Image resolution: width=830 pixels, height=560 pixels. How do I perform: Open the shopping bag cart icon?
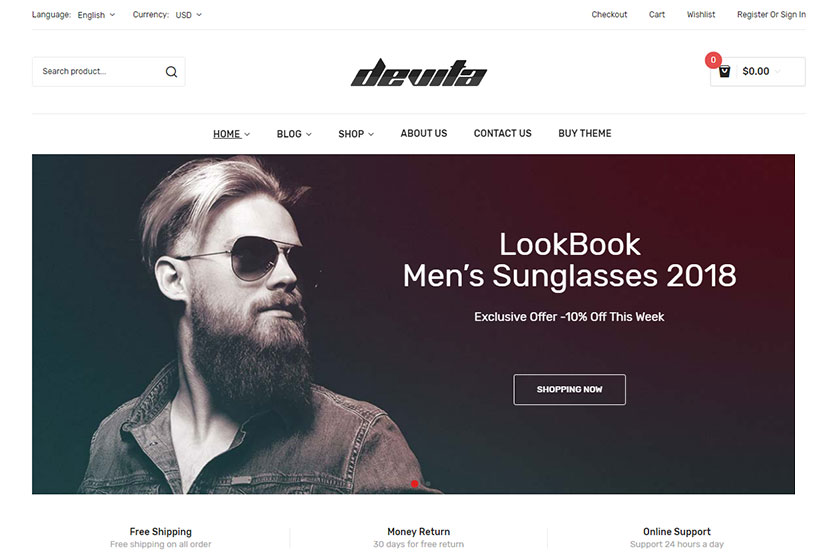[x=724, y=71]
